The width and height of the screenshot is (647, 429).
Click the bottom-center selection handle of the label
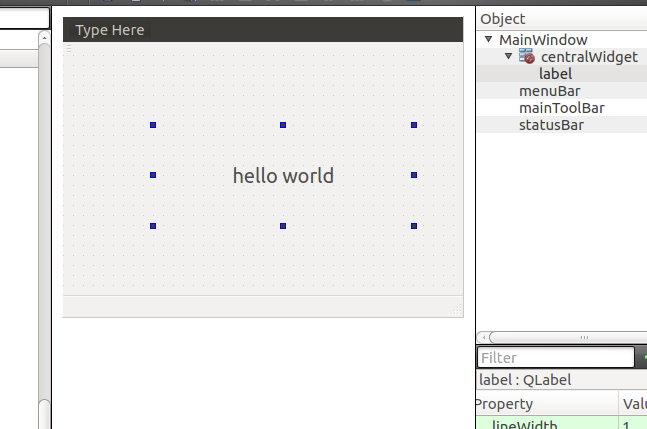tap(283, 227)
